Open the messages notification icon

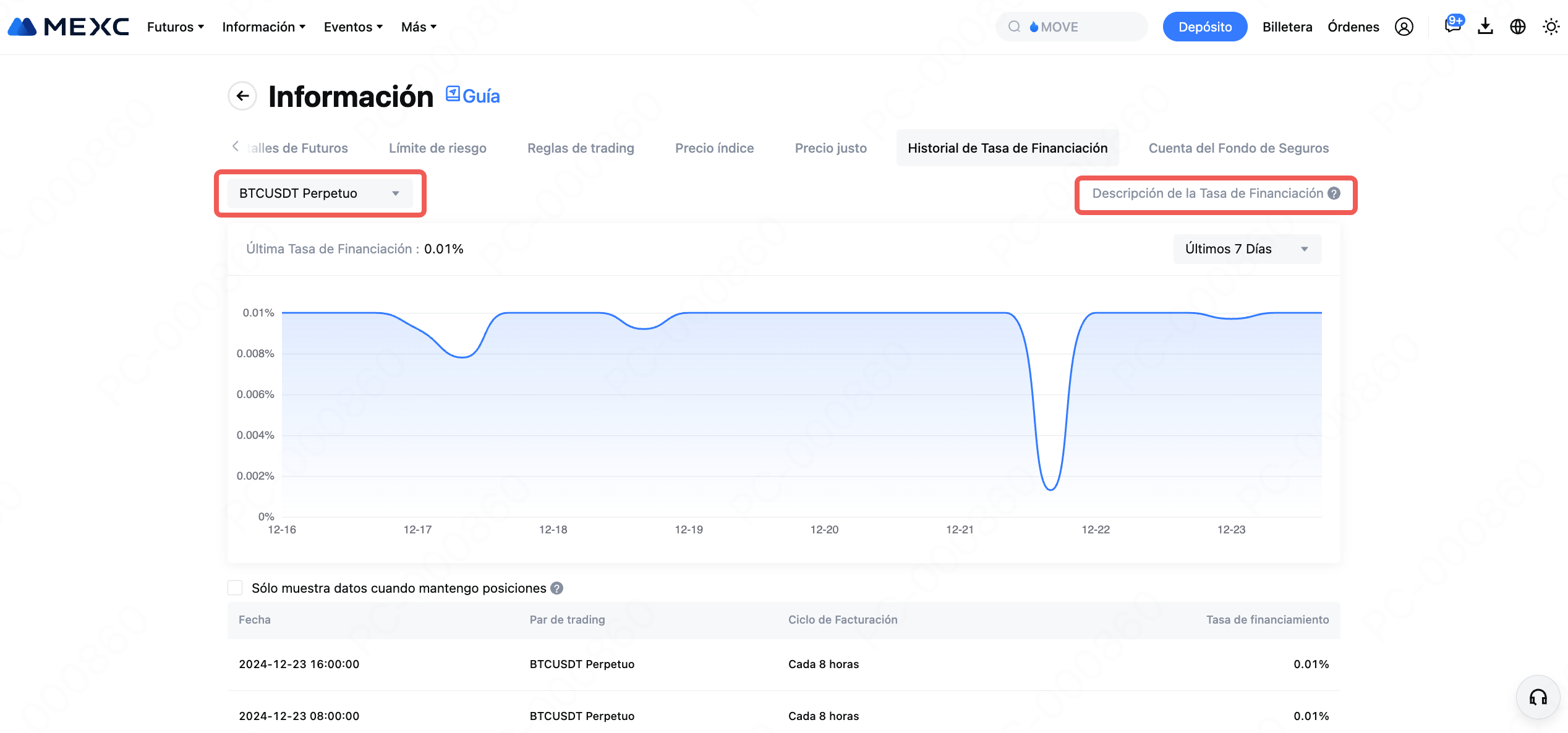(x=1453, y=25)
